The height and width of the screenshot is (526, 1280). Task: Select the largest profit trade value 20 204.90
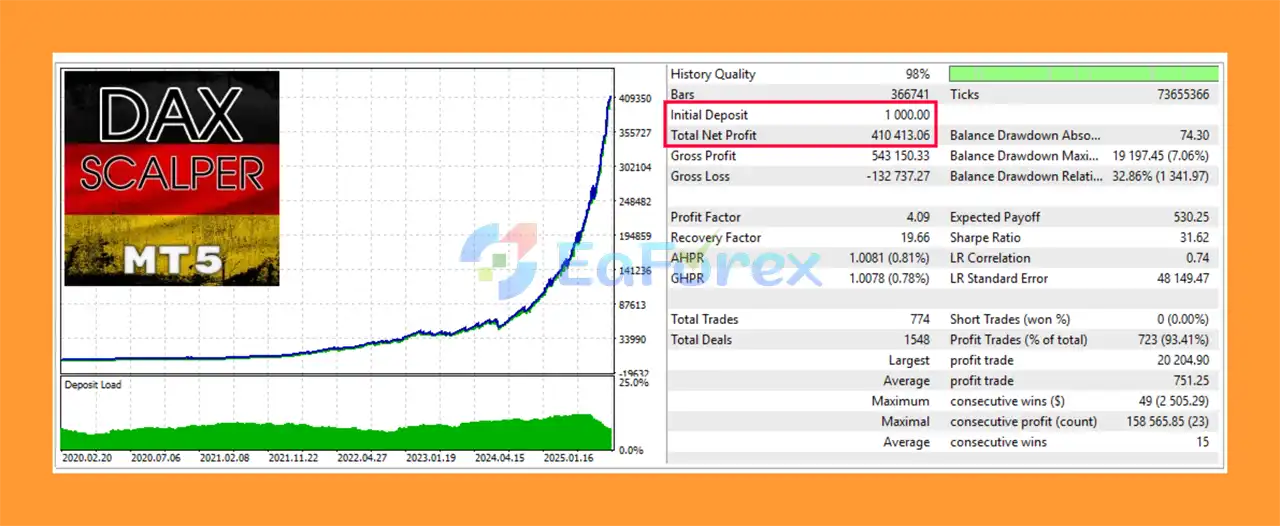coord(1181,360)
